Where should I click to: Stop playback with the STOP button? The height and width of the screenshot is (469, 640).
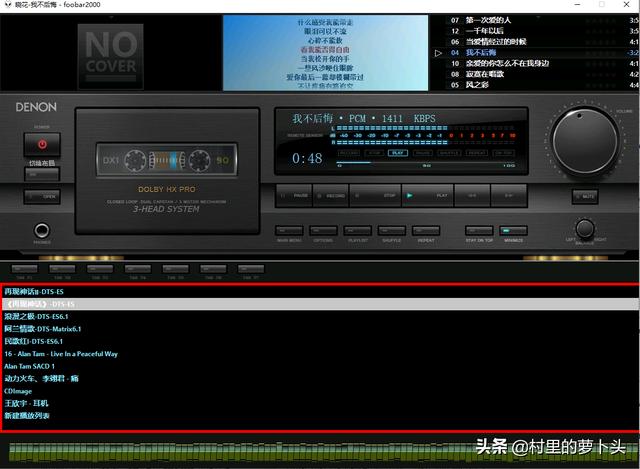click(x=375, y=196)
